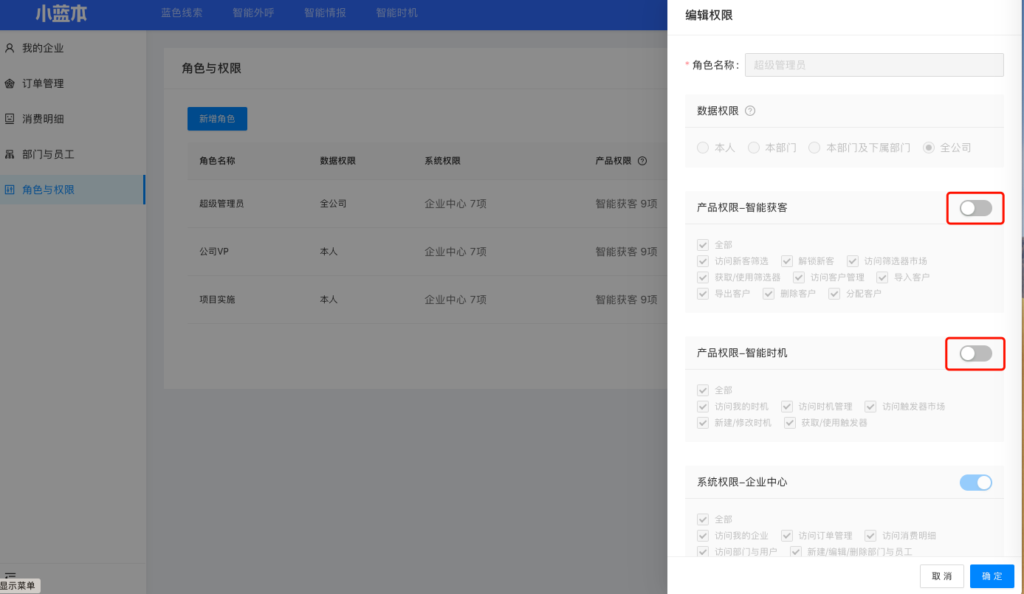Click the 订单管理 icon in sidebar

click(x=10, y=84)
